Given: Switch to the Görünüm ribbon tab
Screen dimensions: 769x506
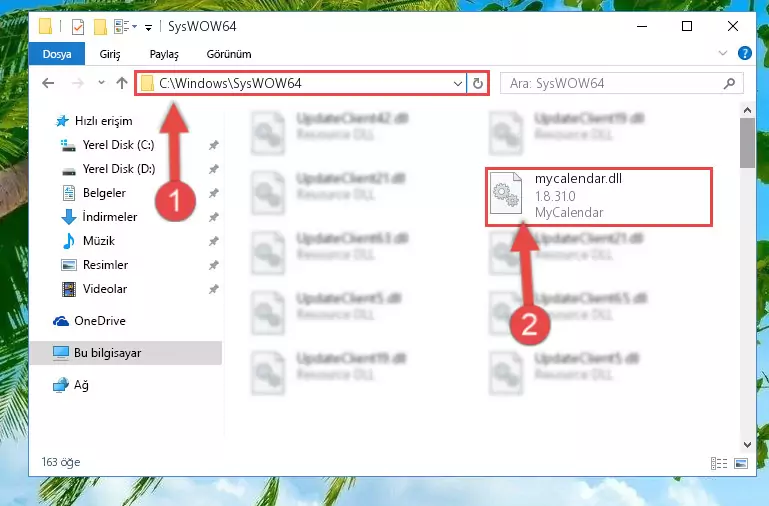Looking at the screenshot, I should (229, 54).
